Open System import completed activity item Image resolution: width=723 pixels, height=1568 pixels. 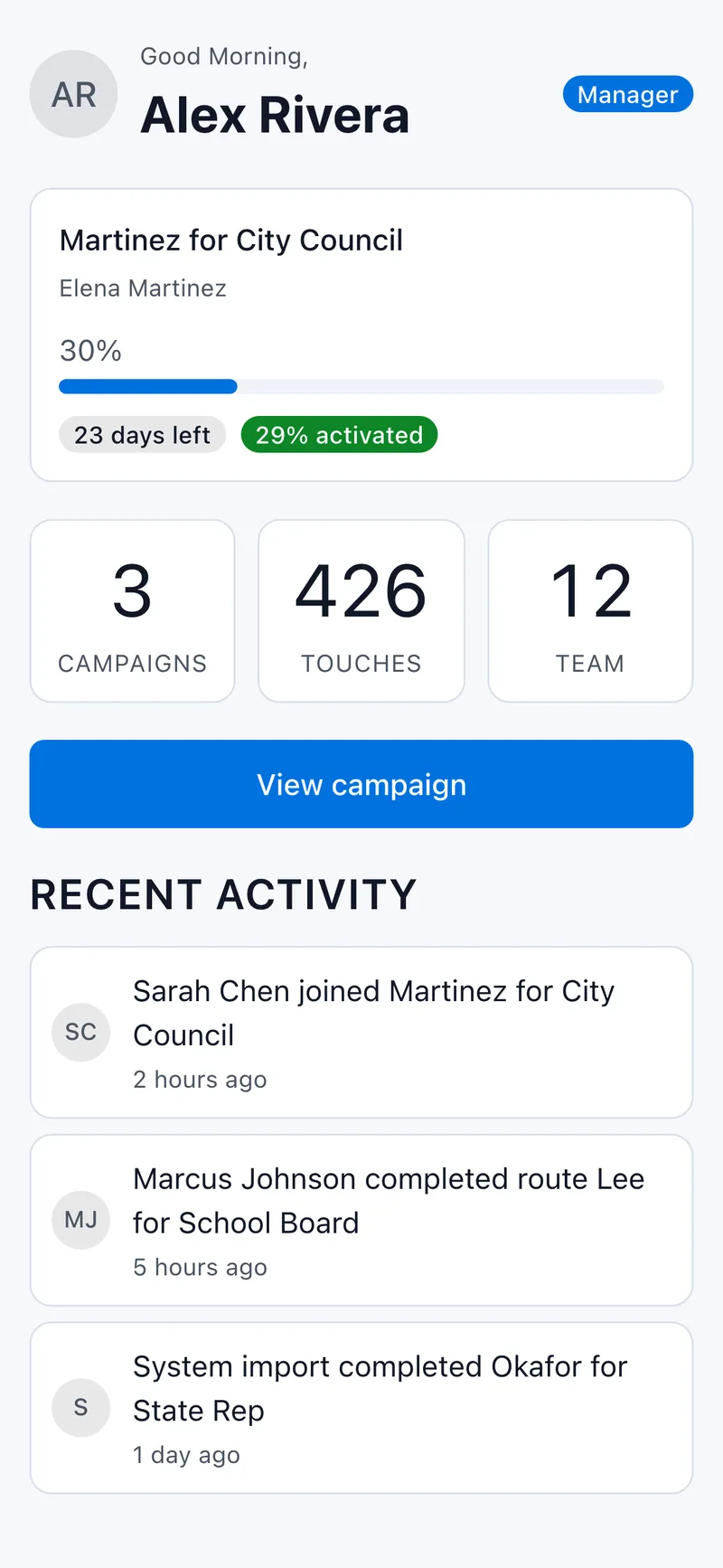[361, 1408]
